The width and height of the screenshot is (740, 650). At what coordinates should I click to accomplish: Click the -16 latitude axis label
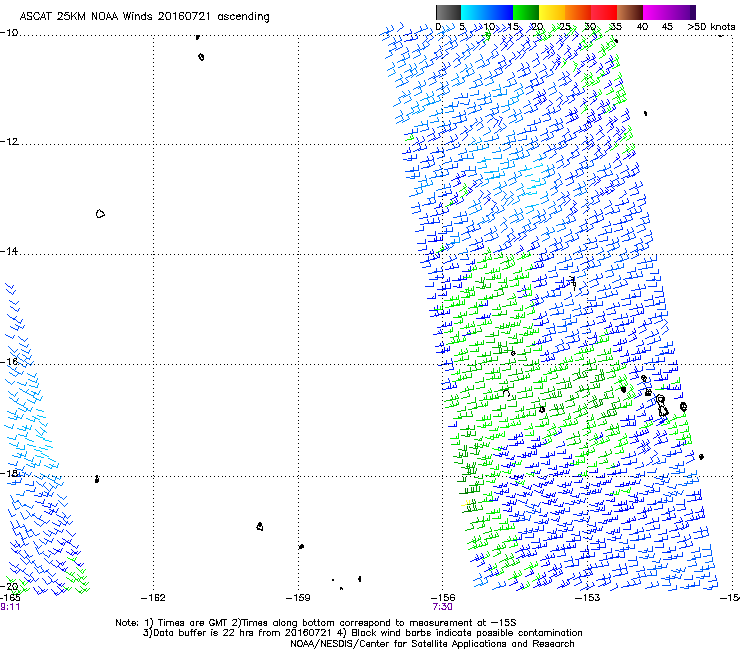[9, 361]
